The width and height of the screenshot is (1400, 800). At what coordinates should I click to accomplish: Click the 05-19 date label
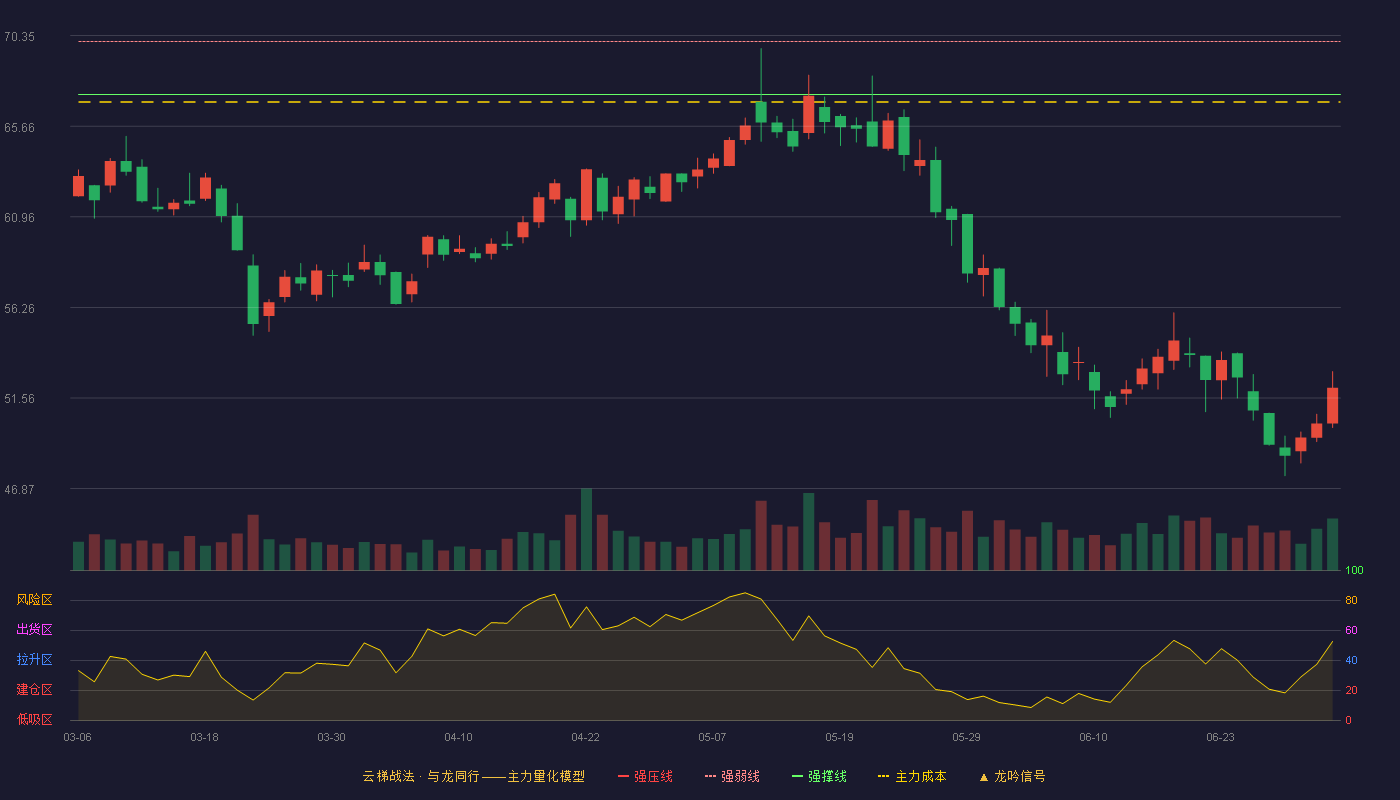[839, 737]
